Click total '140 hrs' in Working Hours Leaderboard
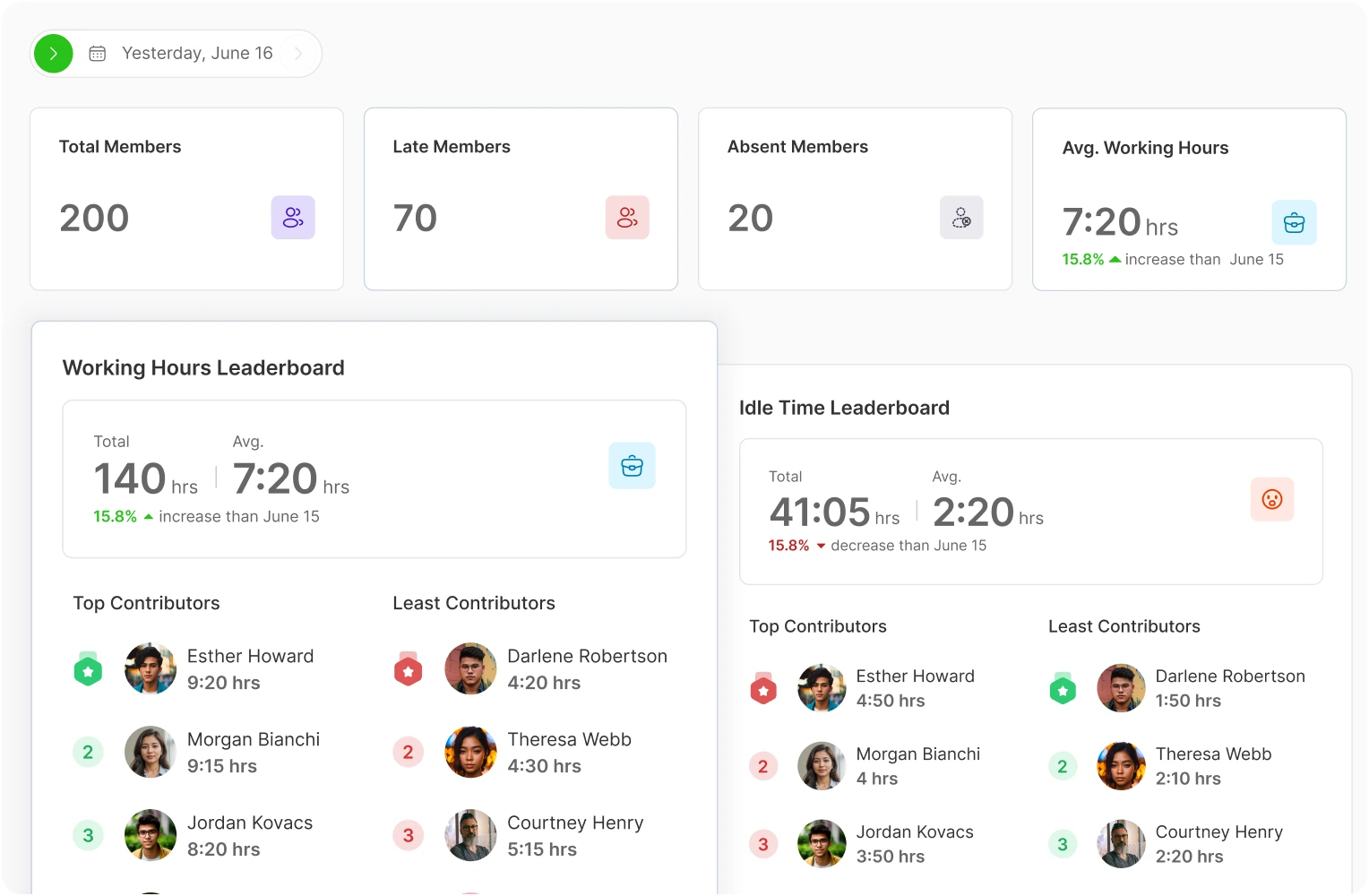The width and height of the screenshot is (1369, 896). click(x=145, y=478)
